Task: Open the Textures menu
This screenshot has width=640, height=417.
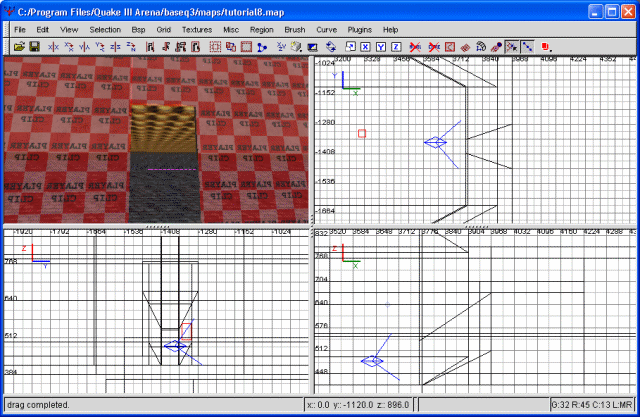Action: pyautogui.click(x=197, y=30)
